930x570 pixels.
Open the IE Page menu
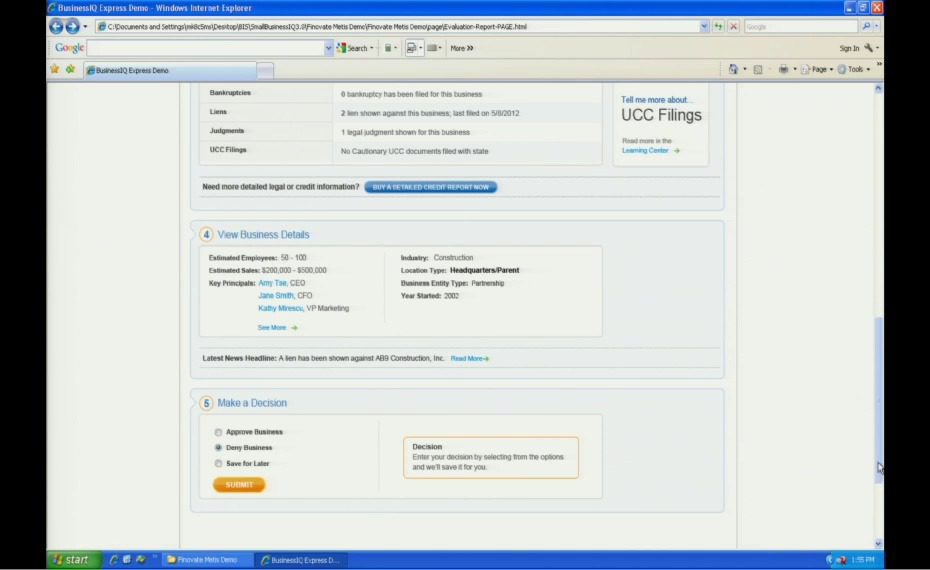pyautogui.click(x=817, y=69)
